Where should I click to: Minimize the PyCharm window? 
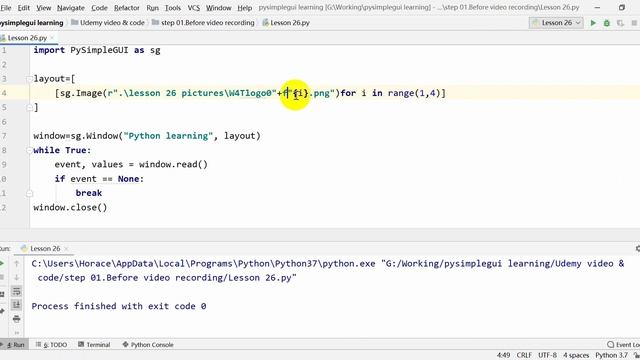pos(597,8)
